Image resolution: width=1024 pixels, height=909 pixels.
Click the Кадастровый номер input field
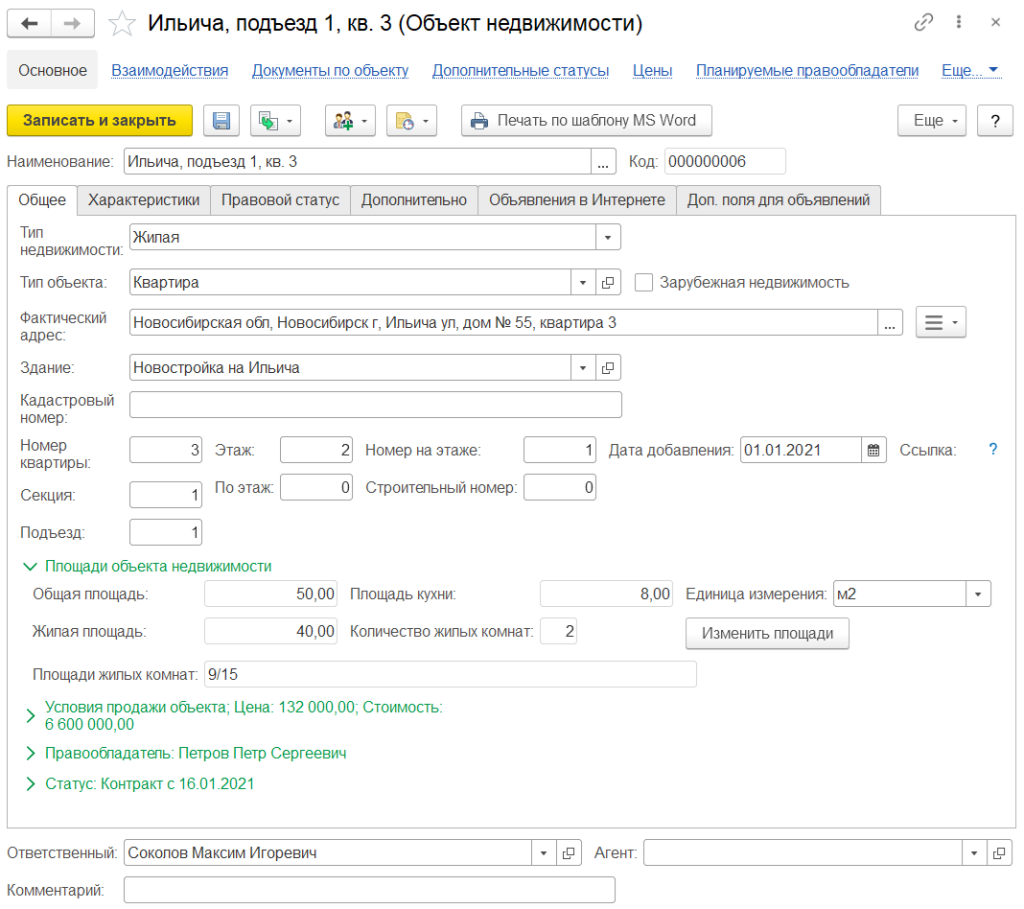tap(375, 404)
